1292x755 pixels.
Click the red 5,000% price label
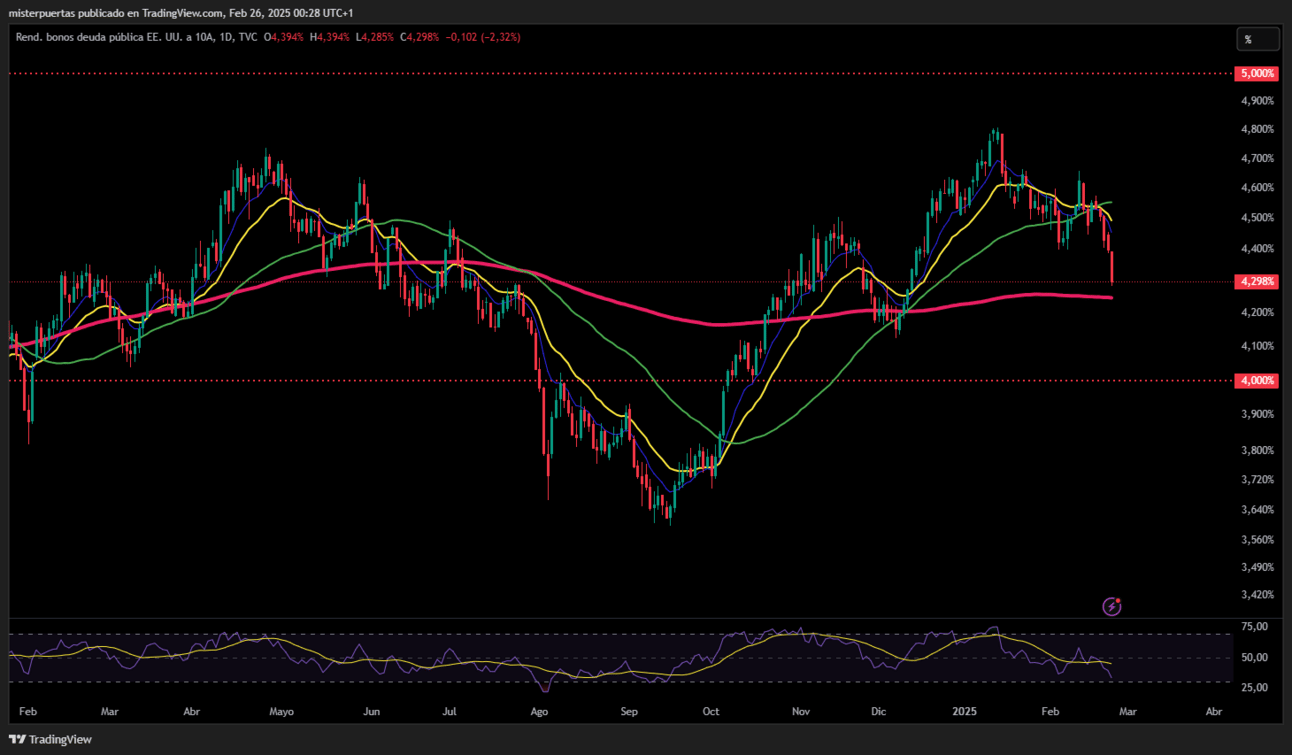coord(1257,74)
